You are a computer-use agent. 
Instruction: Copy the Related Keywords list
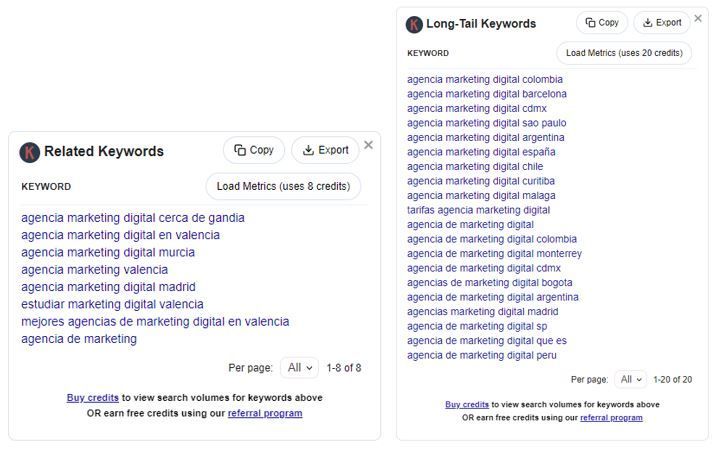(254, 150)
